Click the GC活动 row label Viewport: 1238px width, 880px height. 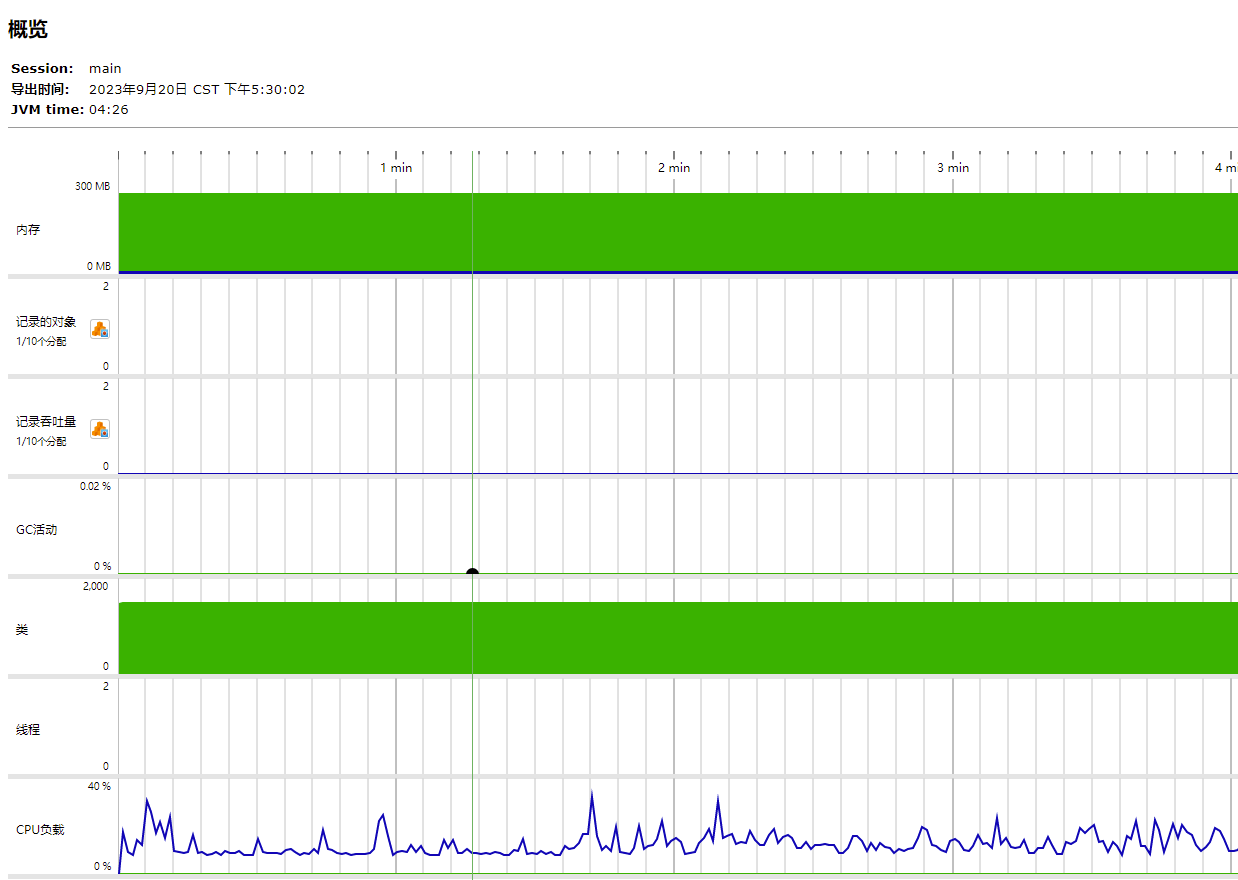pos(36,530)
